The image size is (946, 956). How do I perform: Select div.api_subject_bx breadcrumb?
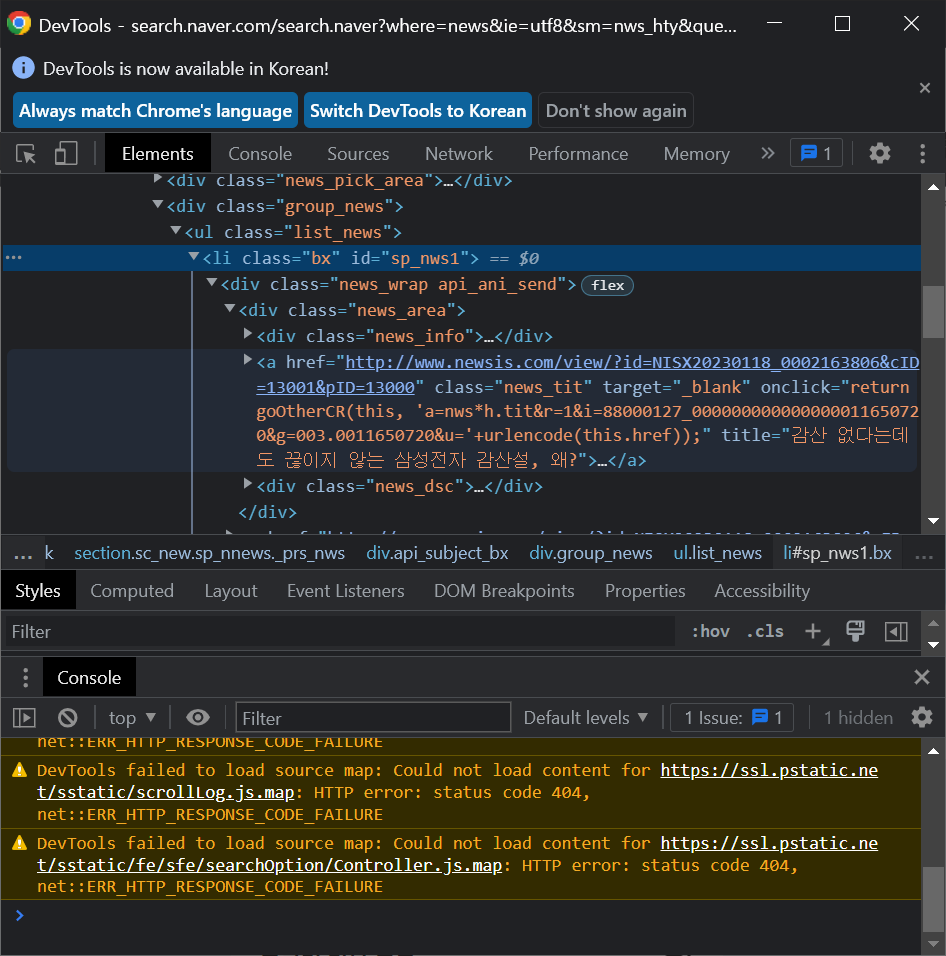pyautogui.click(x=437, y=553)
